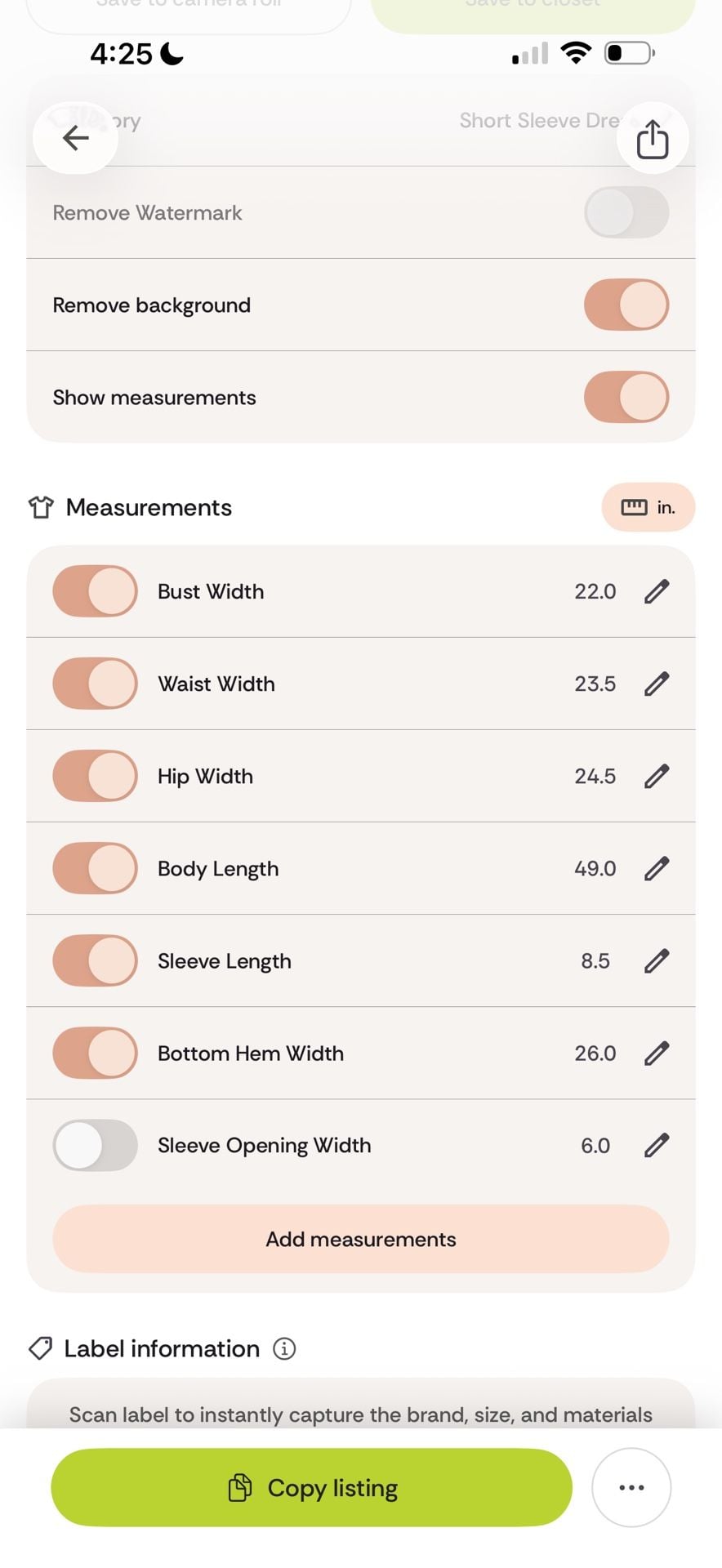Edit the Hip Width value

(657, 776)
